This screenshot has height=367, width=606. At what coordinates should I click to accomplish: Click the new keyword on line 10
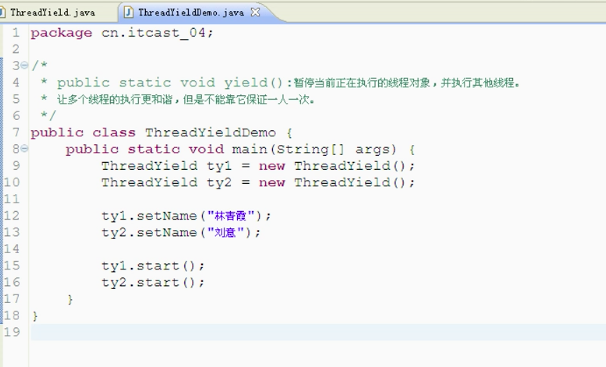[x=272, y=183]
